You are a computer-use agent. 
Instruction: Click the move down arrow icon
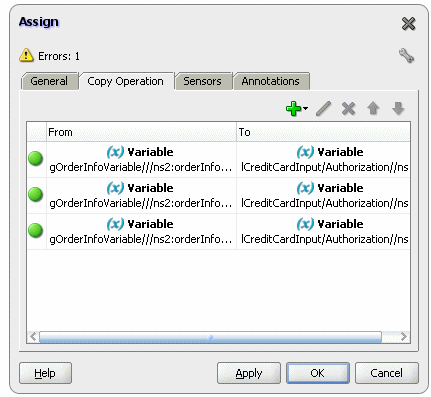[398, 109]
